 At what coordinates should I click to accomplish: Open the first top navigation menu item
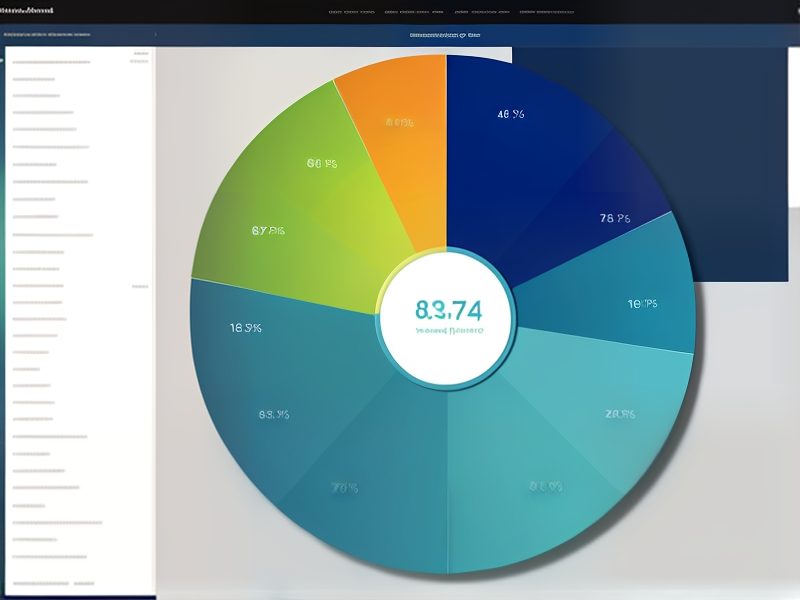click(x=351, y=12)
